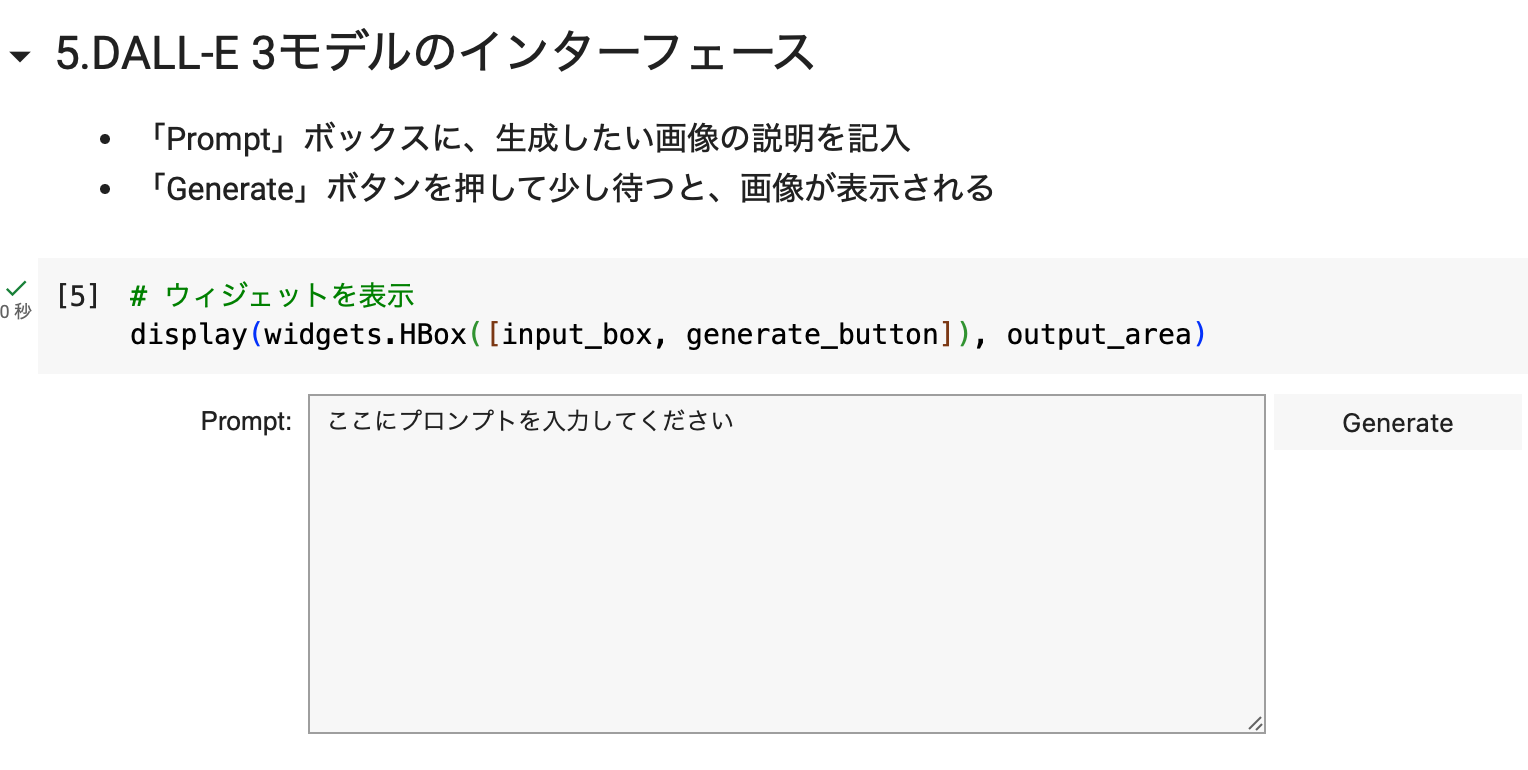Click 「Generate」 in the second bullet
This screenshot has height=770, width=1528.
click(231, 188)
